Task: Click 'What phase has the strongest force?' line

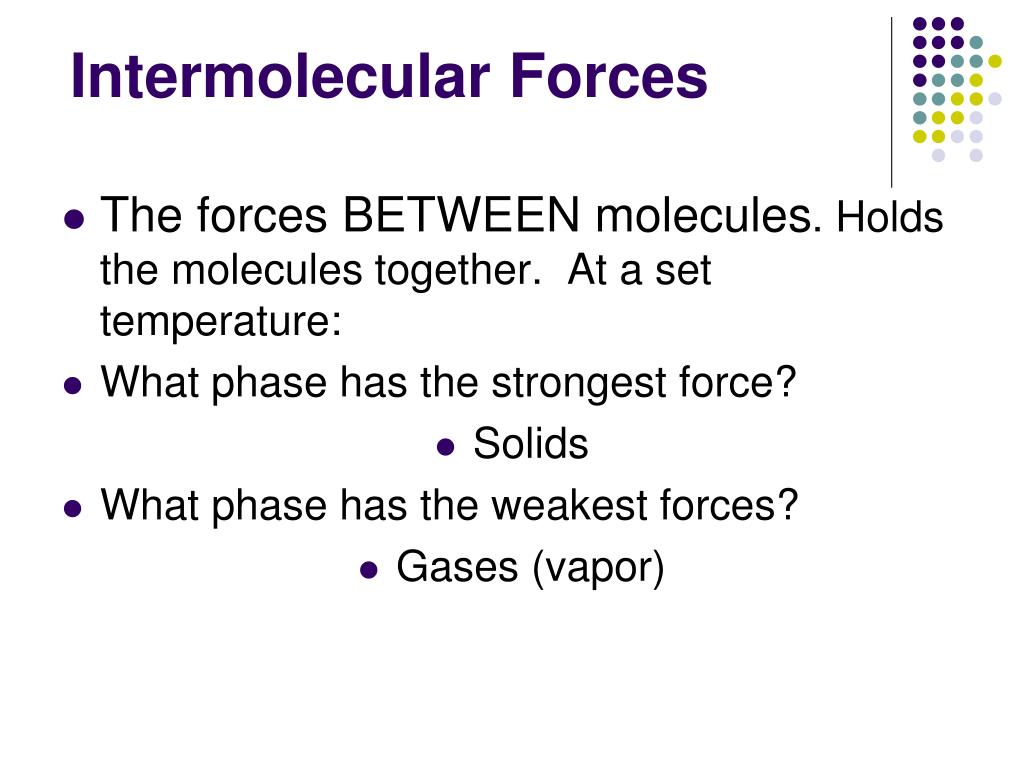Action: point(449,382)
